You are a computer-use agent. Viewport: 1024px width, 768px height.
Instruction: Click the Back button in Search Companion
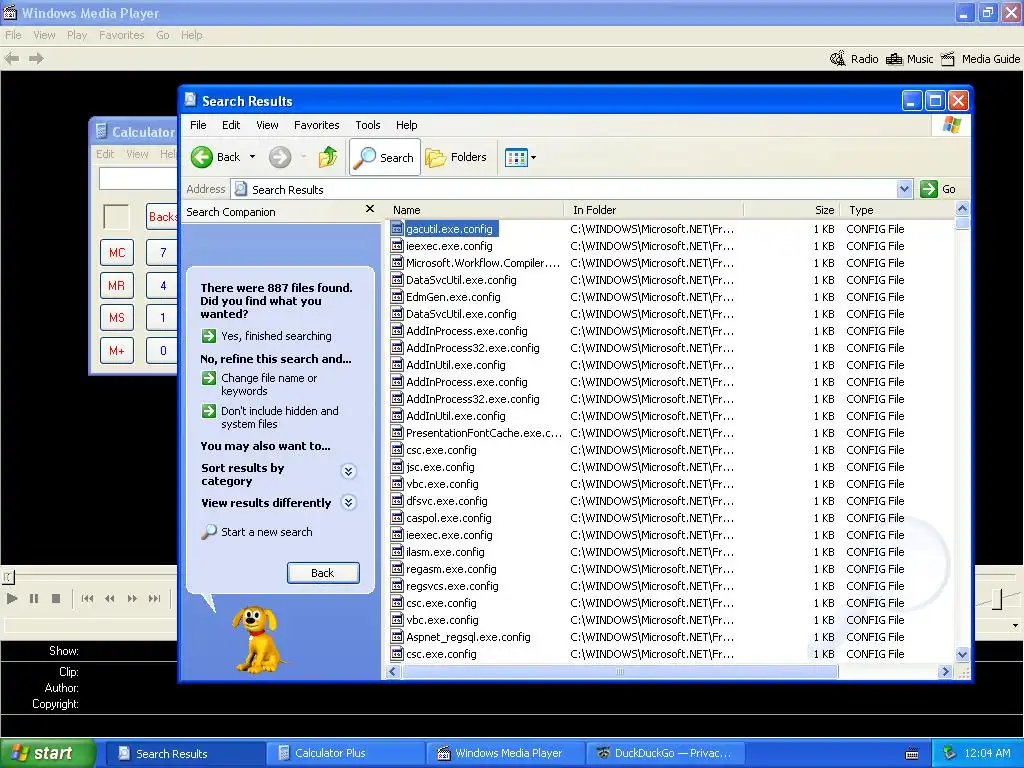point(323,573)
